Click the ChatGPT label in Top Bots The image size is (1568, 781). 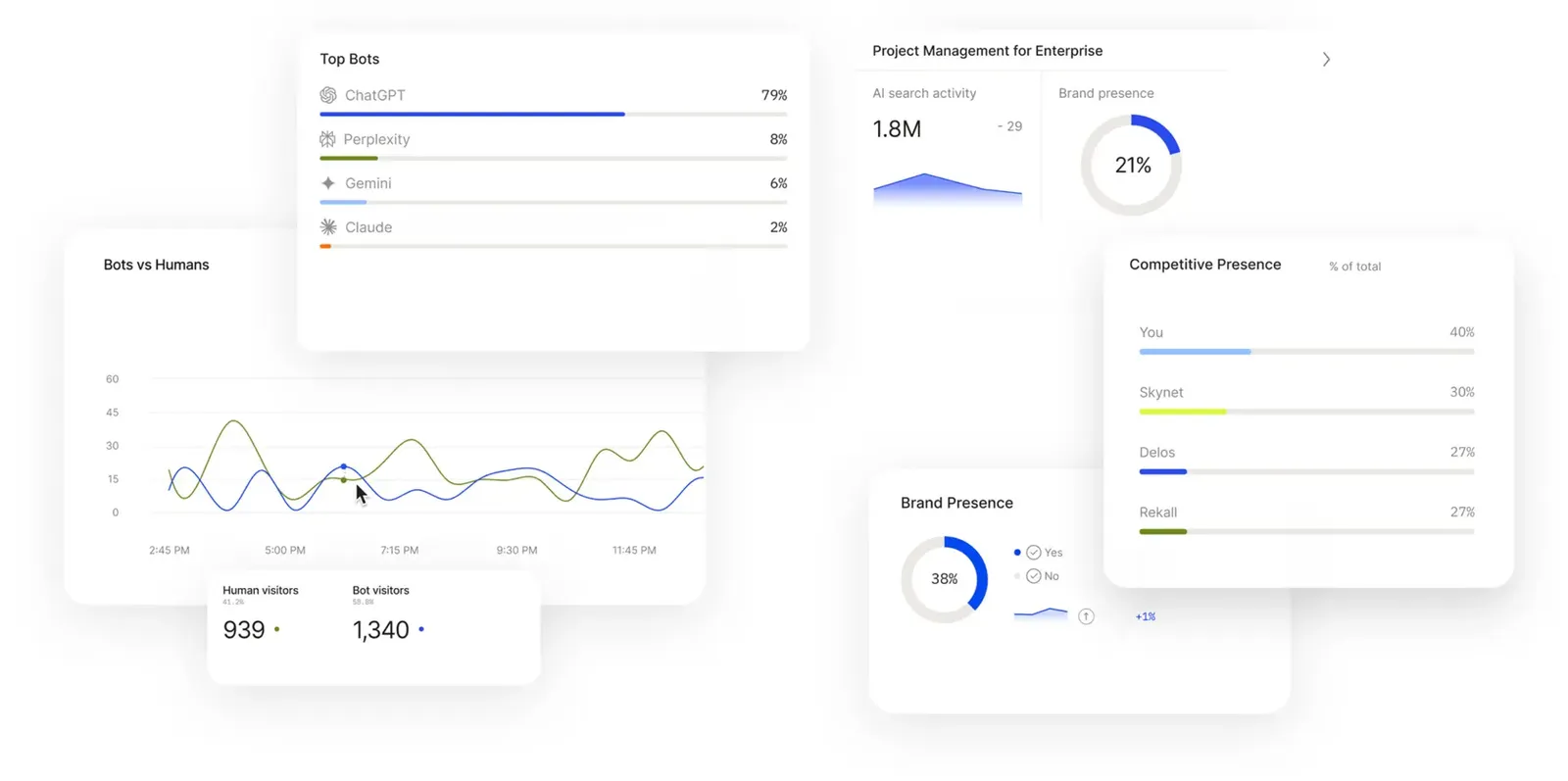[x=374, y=95]
